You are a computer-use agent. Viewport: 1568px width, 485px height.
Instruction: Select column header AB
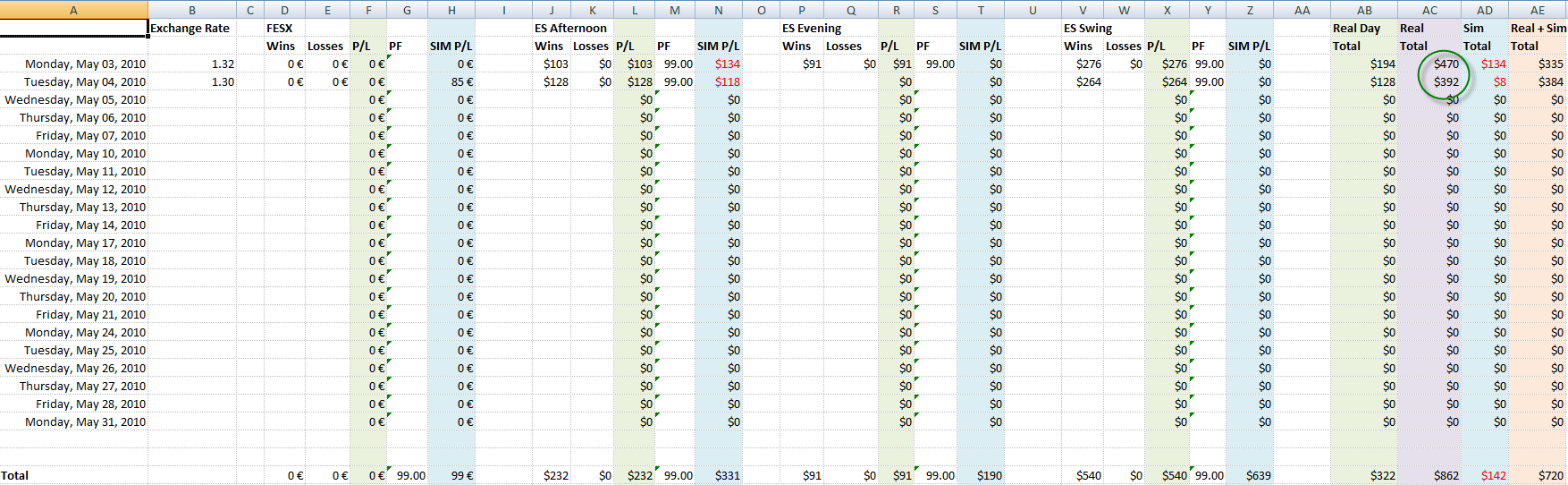pos(1364,10)
